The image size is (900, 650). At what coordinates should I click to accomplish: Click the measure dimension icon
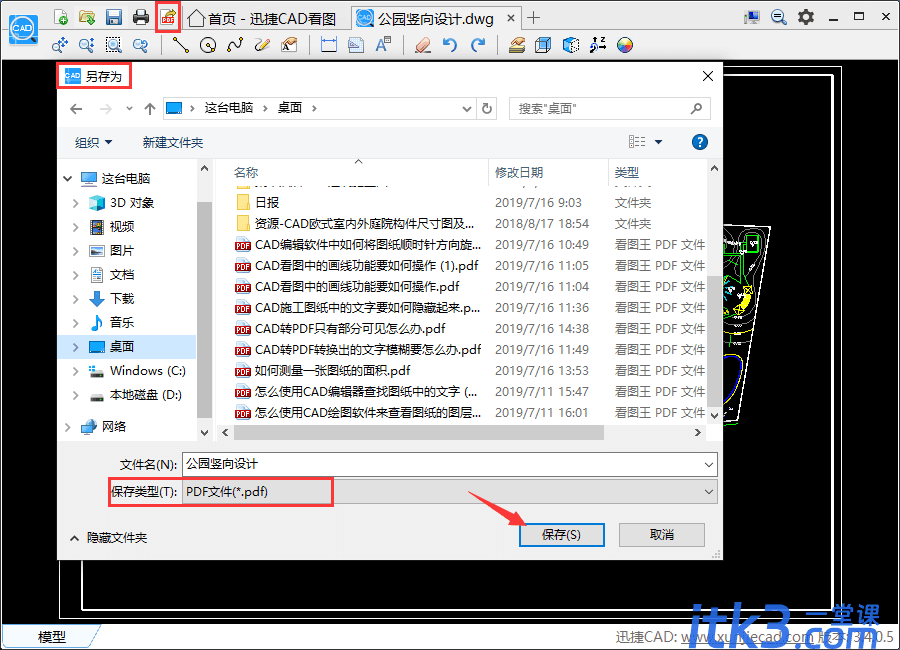329,45
